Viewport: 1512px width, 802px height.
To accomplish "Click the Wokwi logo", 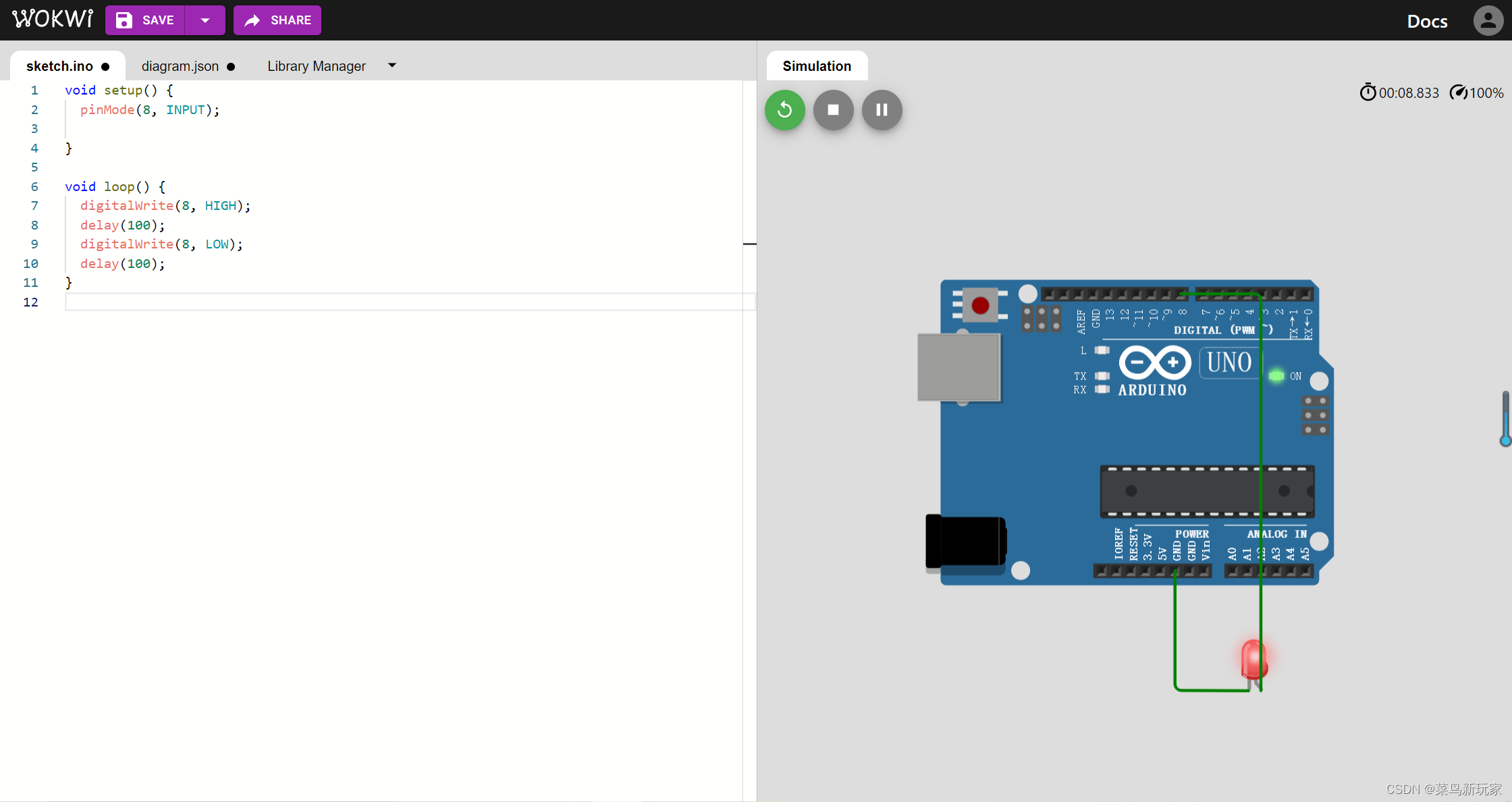I will (x=53, y=19).
